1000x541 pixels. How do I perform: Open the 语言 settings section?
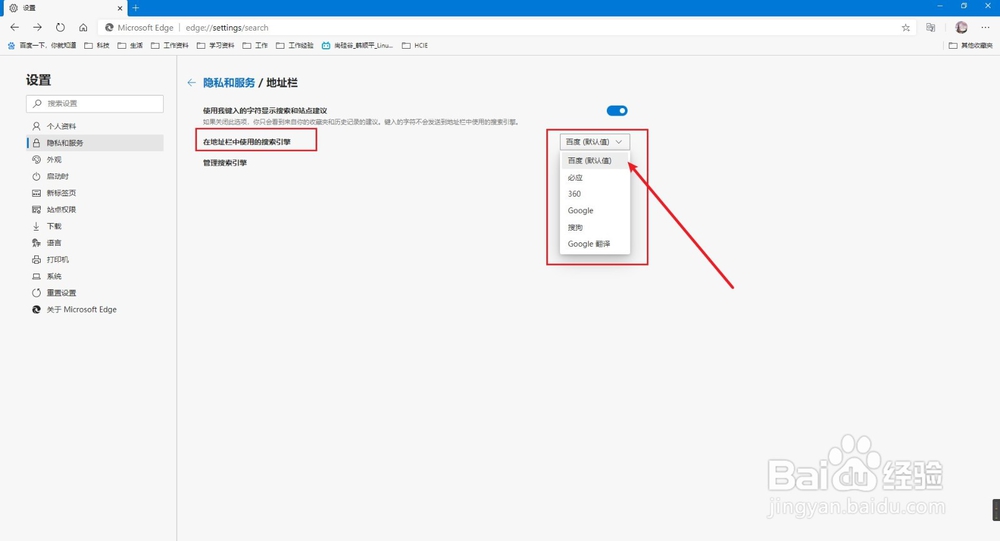(x=95, y=242)
